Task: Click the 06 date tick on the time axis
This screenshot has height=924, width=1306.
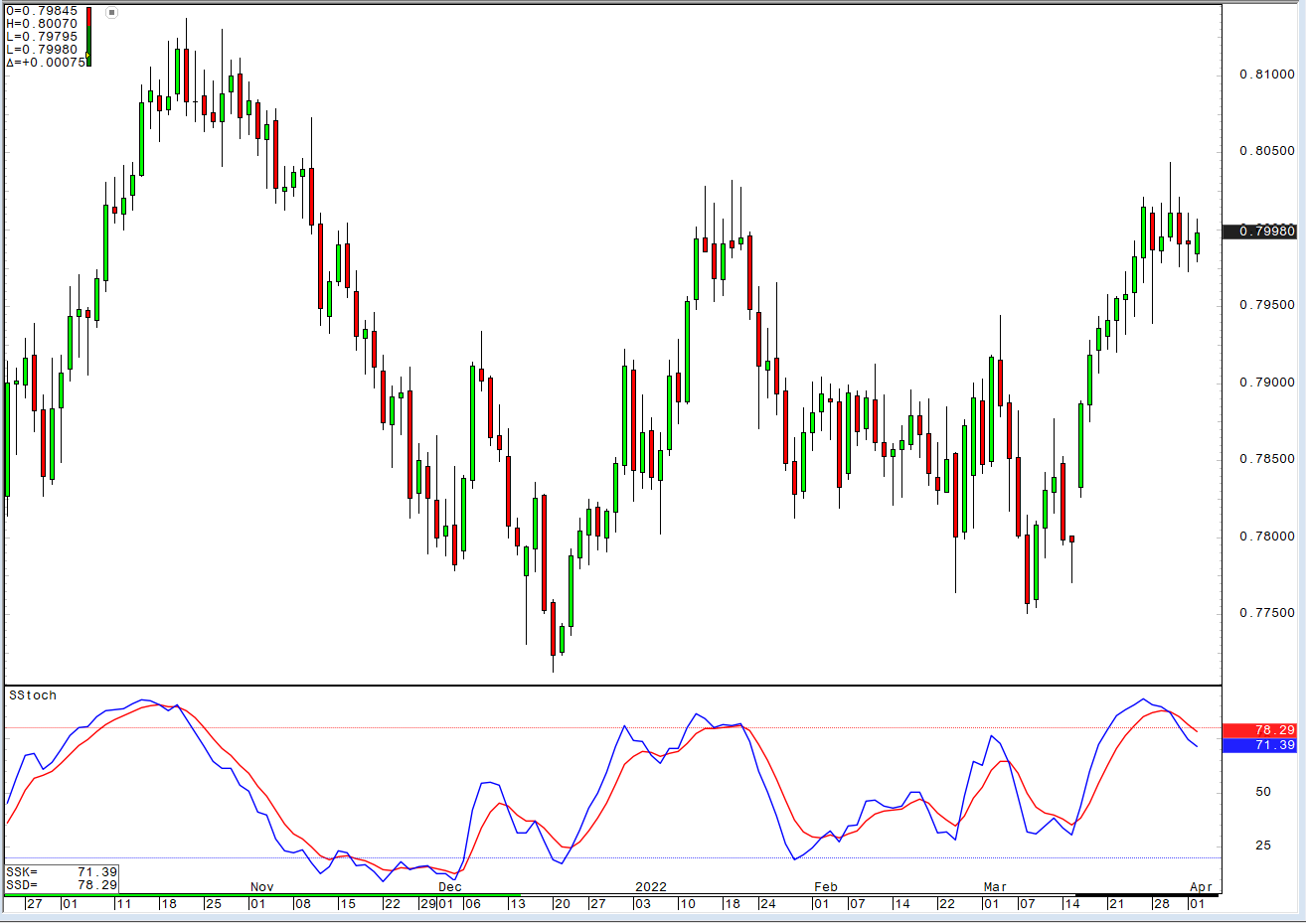Action: [472, 904]
